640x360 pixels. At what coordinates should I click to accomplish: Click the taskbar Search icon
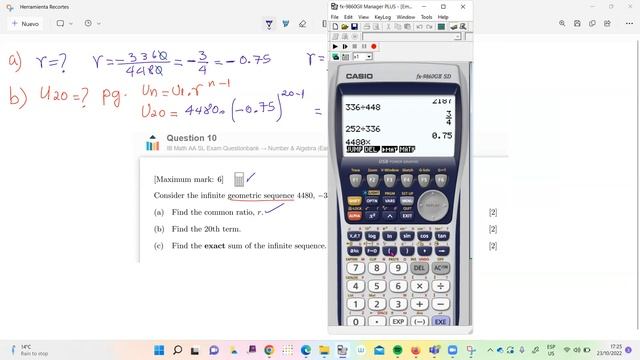tap(178, 350)
